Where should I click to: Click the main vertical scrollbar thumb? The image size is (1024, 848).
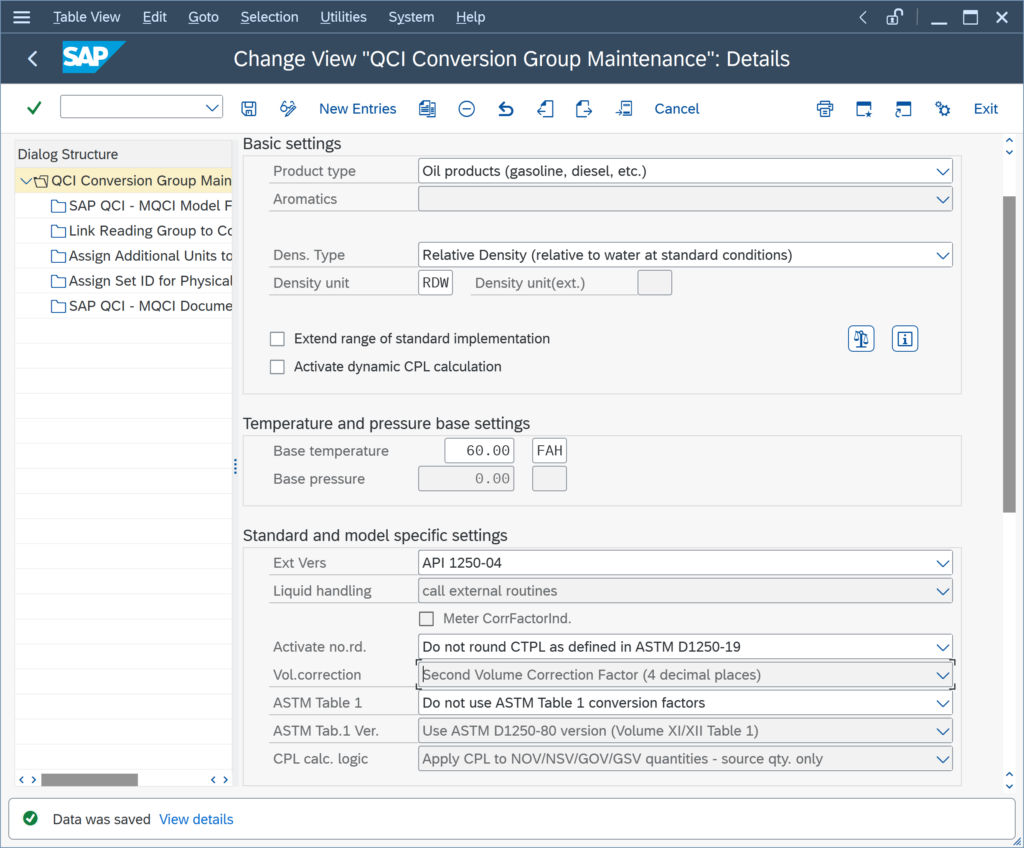1009,354
